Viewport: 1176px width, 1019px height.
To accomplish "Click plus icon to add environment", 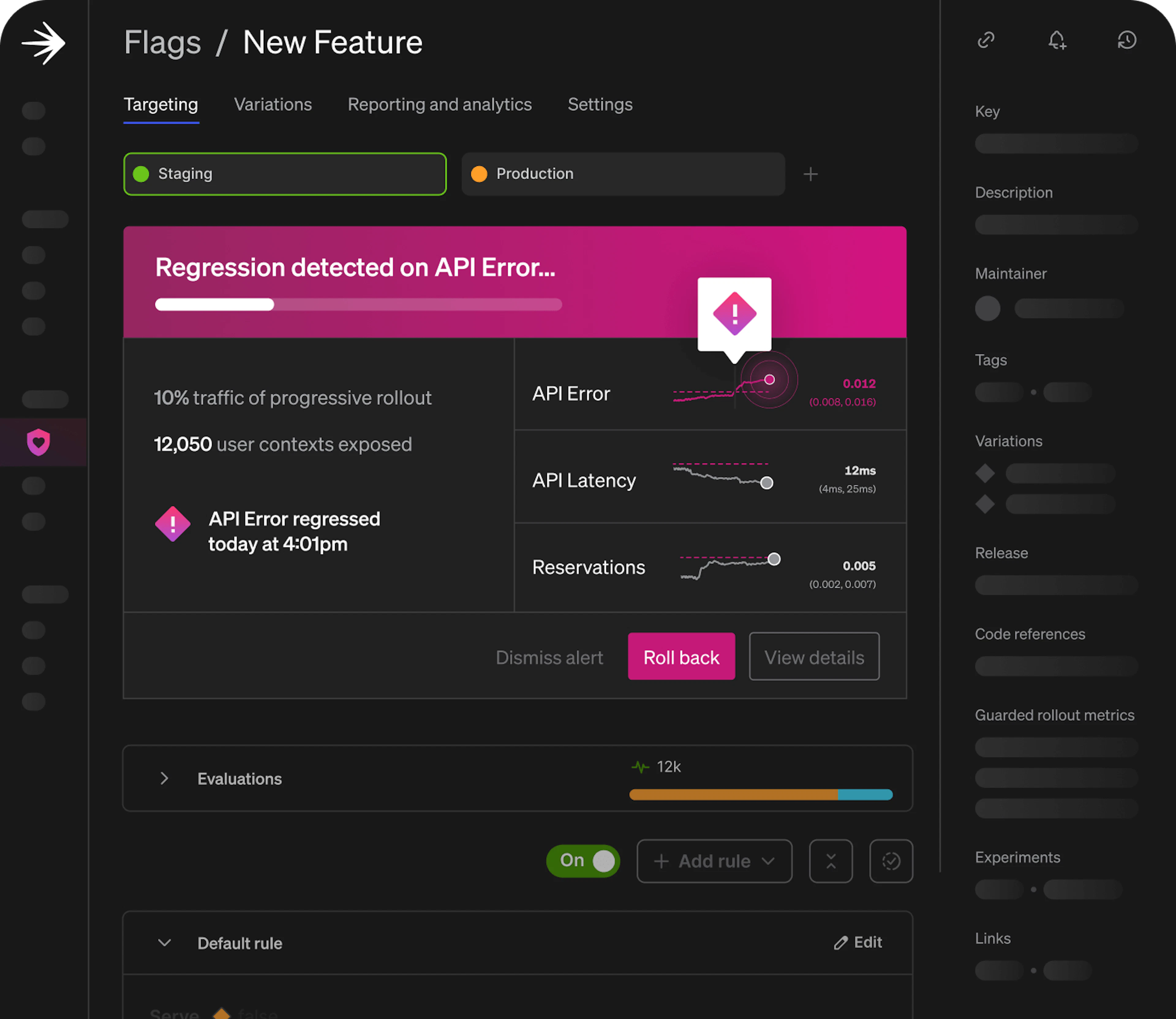I will (810, 174).
